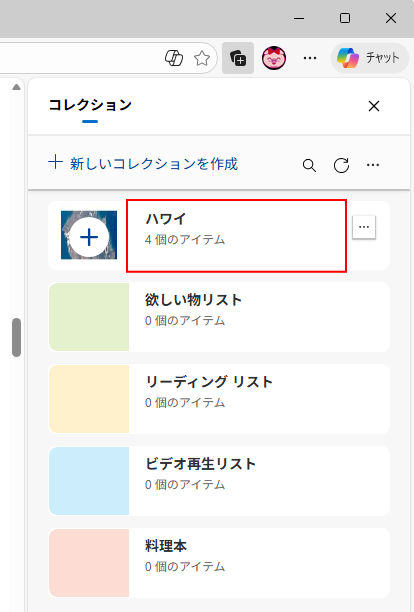Select the コレクション tab heading
Image resolution: width=414 pixels, height=612 pixels.
click(90, 105)
